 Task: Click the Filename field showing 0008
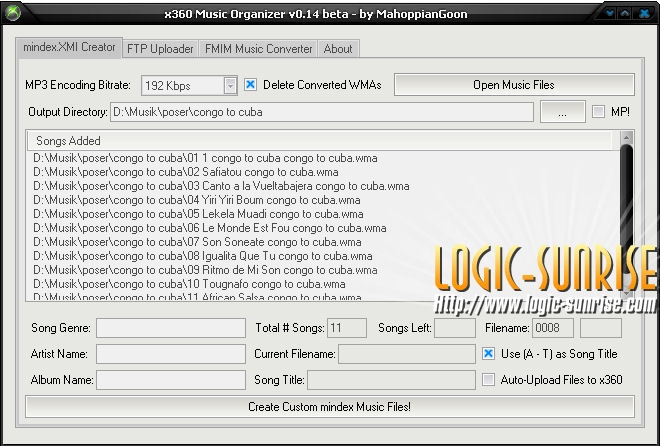[x=553, y=328]
